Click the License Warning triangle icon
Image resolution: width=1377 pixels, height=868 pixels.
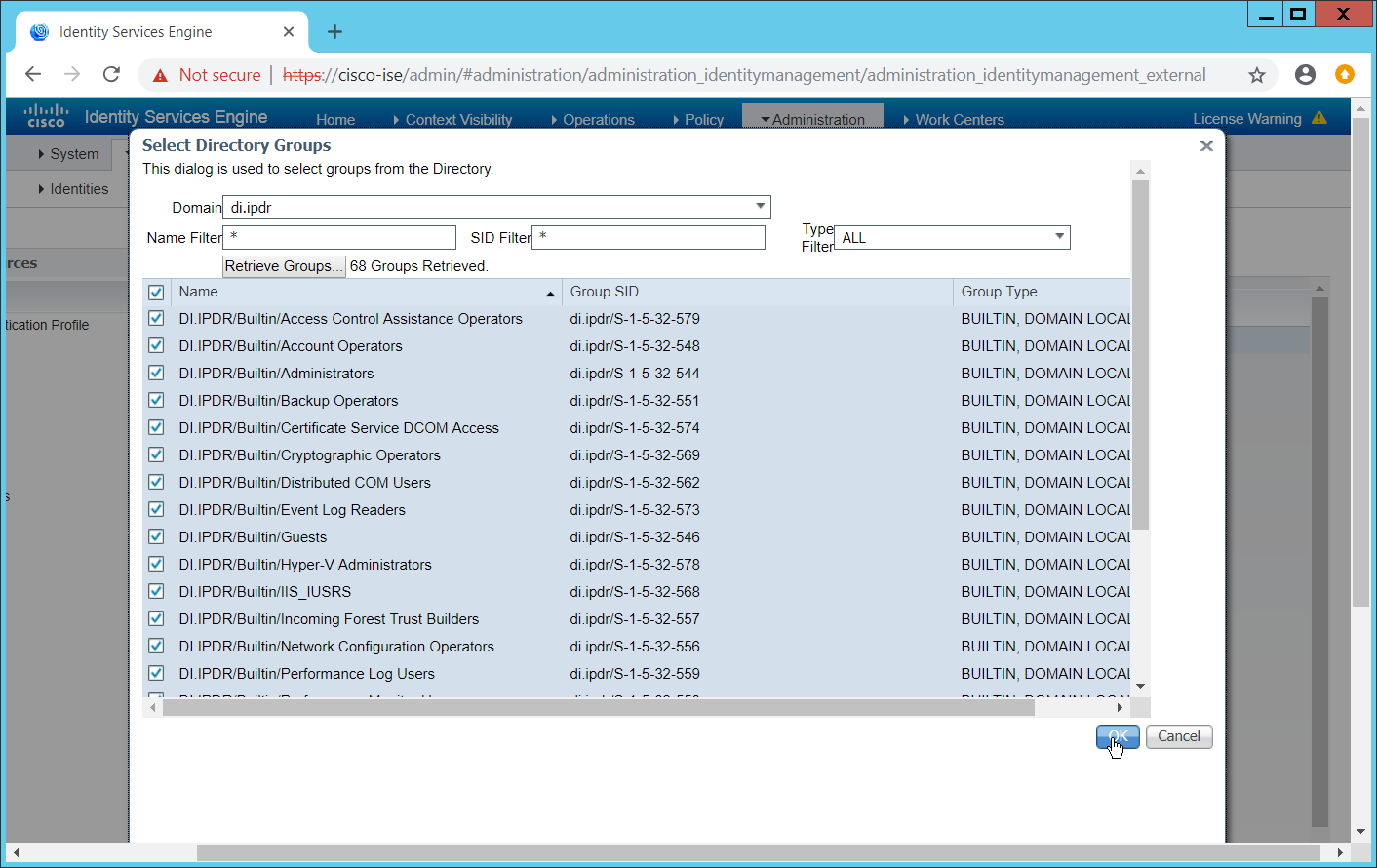tap(1319, 118)
